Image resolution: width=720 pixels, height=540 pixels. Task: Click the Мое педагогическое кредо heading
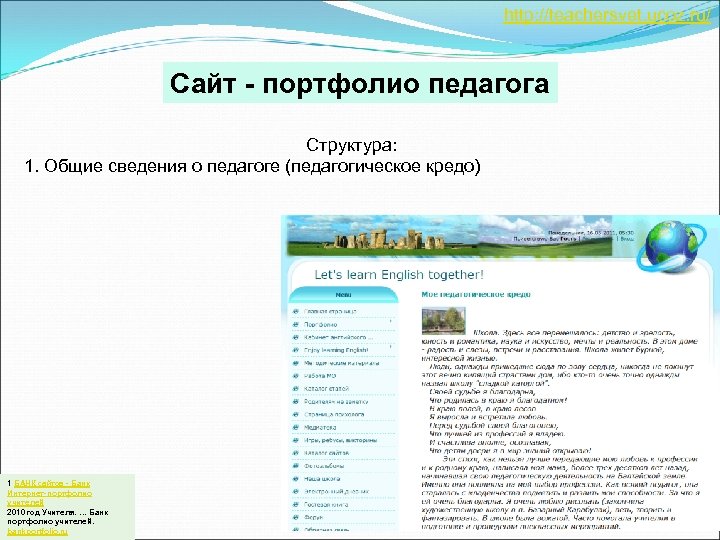(x=476, y=294)
